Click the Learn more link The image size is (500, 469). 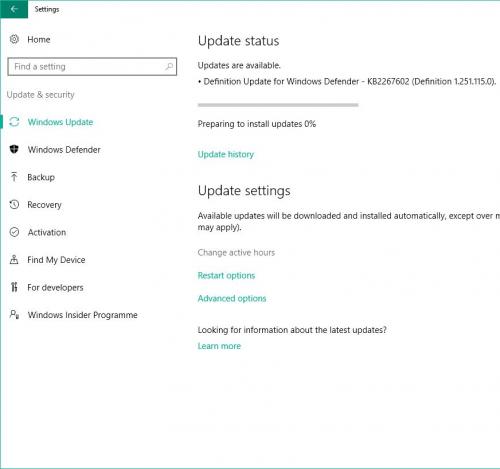pos(219,346)
